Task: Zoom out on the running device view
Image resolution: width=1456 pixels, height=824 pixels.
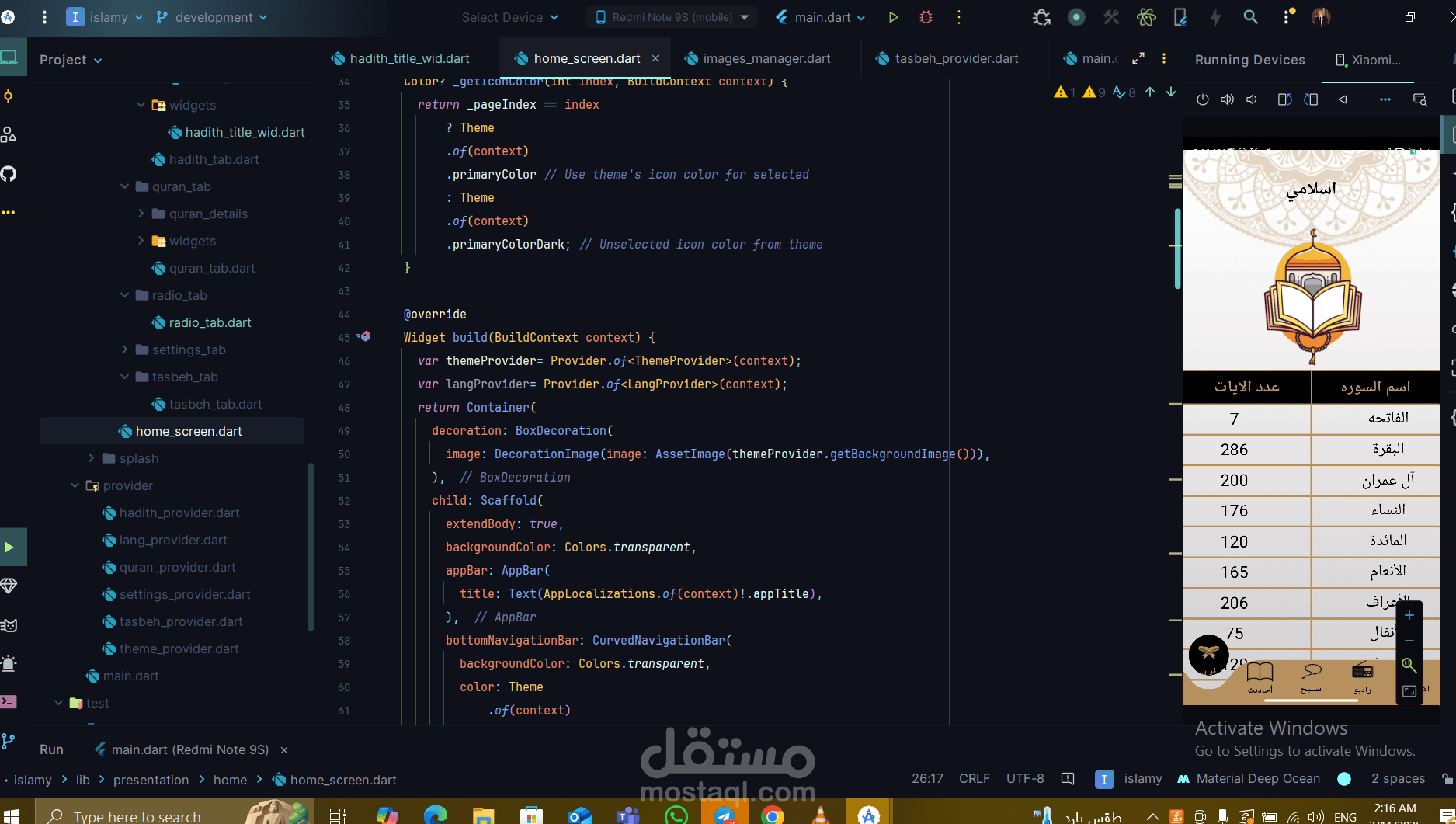Action: pyautogui.click(x=1409, y=641)
